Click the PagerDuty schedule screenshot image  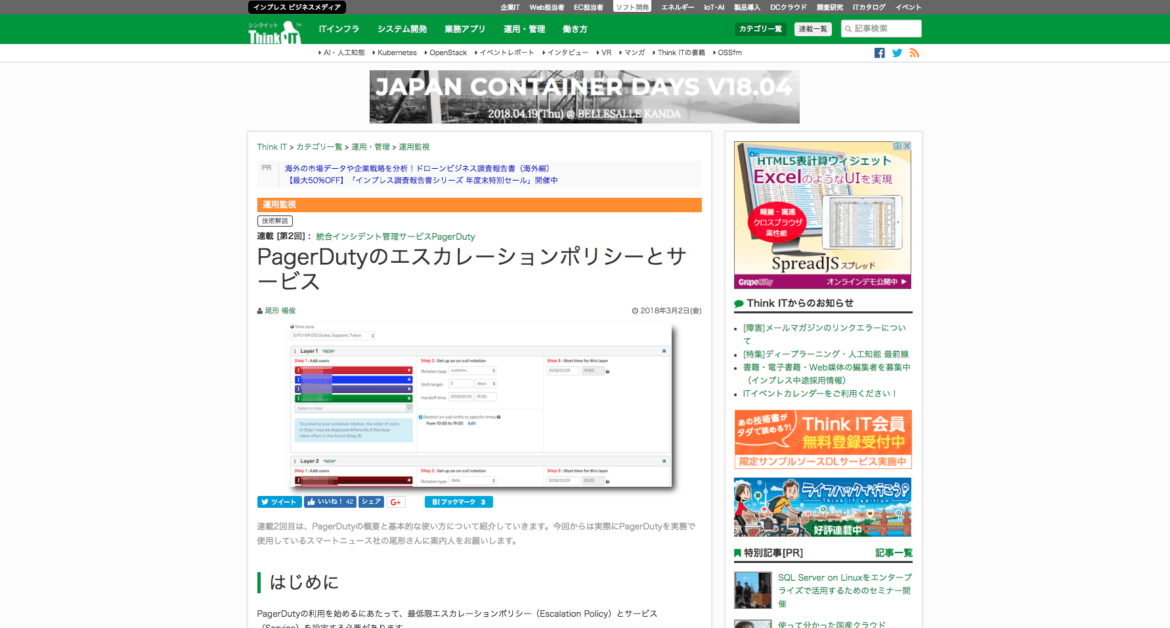pyautogui.click(x=481, y=406)
